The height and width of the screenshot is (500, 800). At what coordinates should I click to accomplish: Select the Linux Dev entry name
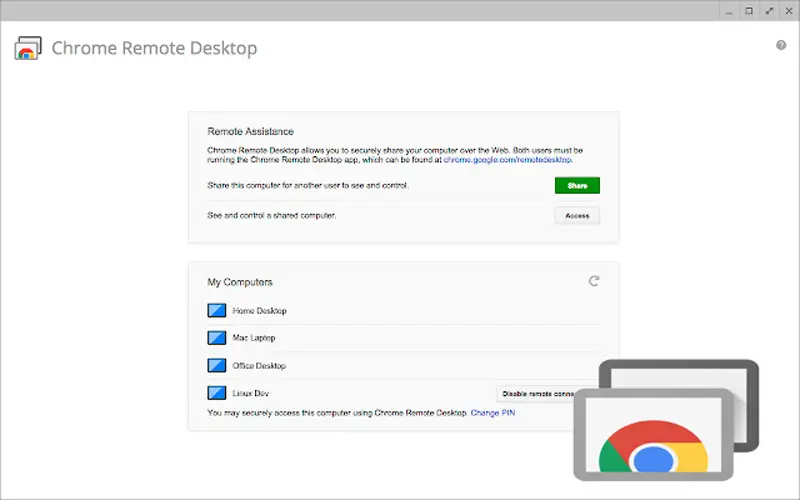click(x=250, y=393)
